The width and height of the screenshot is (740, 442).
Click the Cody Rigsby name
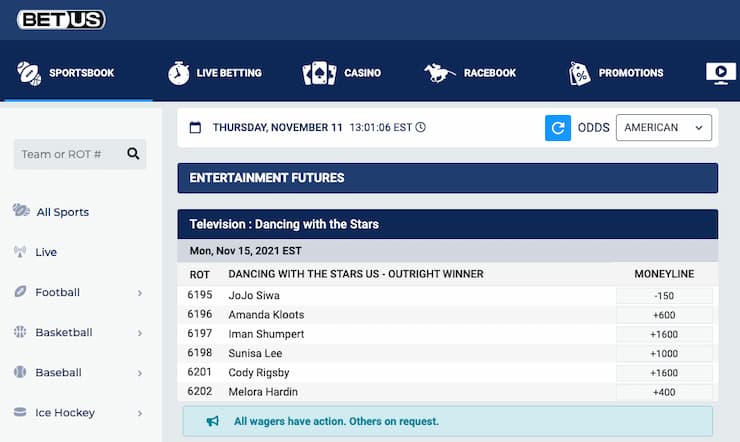[259, 373]
